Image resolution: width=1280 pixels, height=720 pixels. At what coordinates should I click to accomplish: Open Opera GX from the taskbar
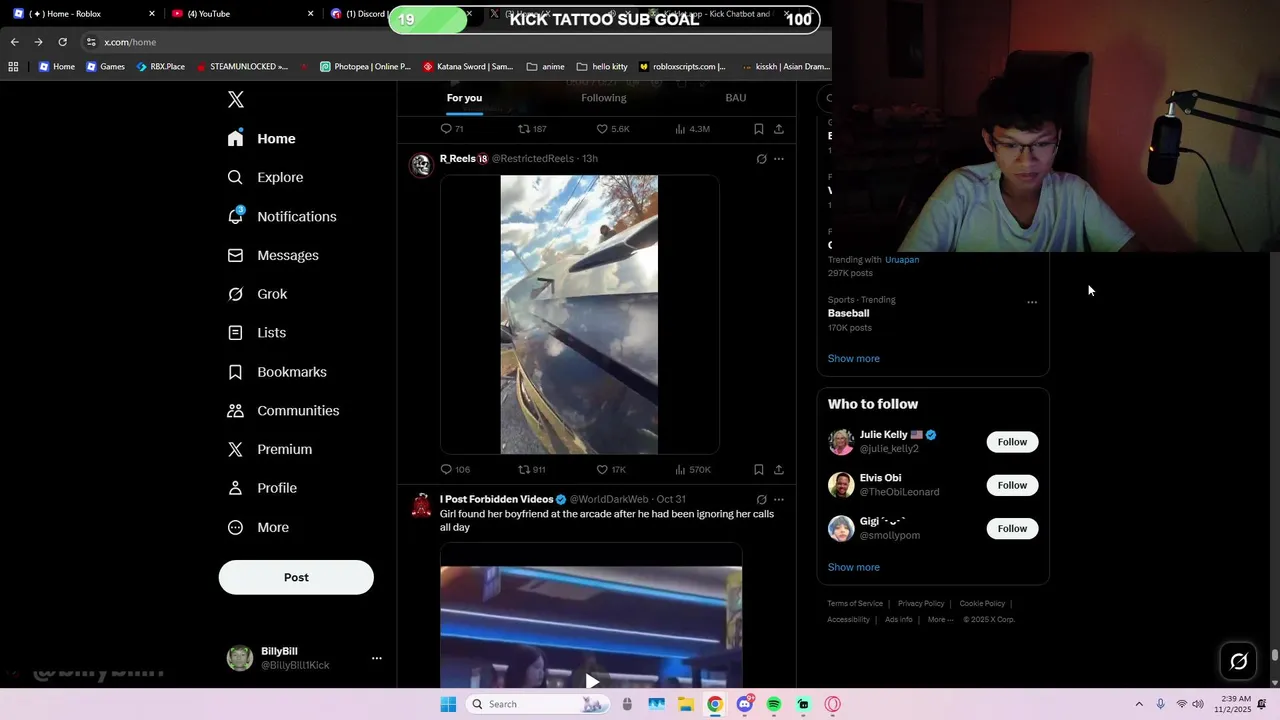[x=832, y=704]
